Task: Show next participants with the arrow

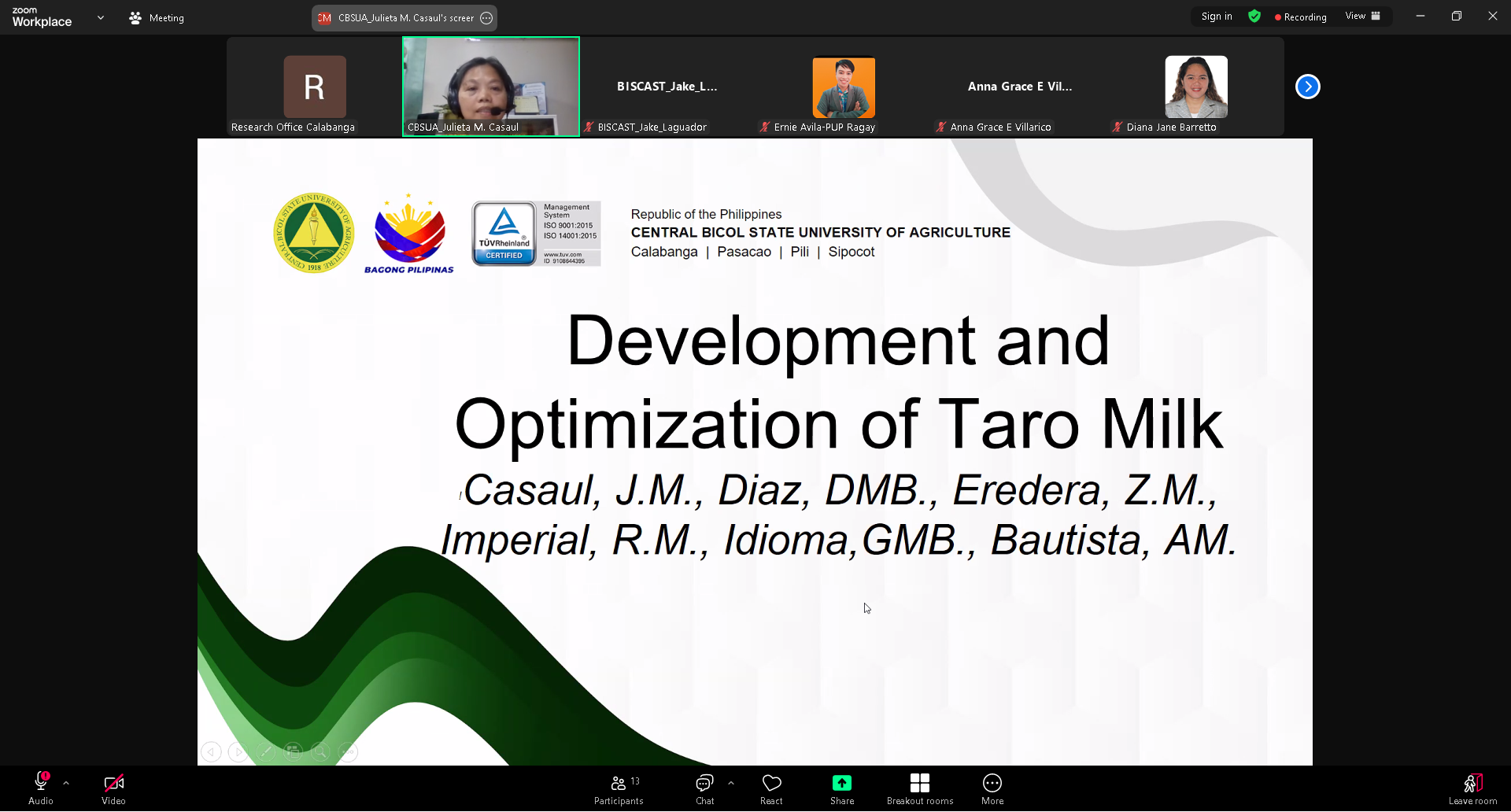Action: coord(1307,87)
